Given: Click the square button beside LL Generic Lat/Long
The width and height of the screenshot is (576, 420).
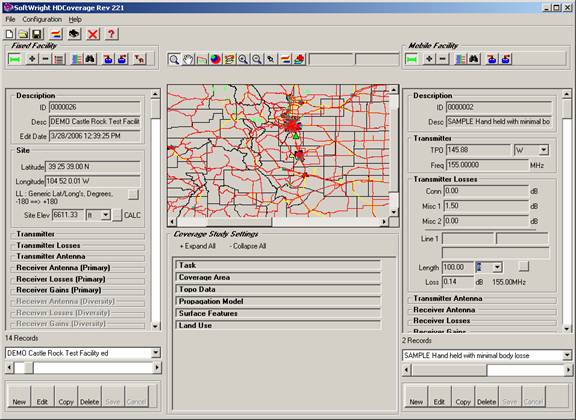Looking at the screenshot, I should click(133, 194).
